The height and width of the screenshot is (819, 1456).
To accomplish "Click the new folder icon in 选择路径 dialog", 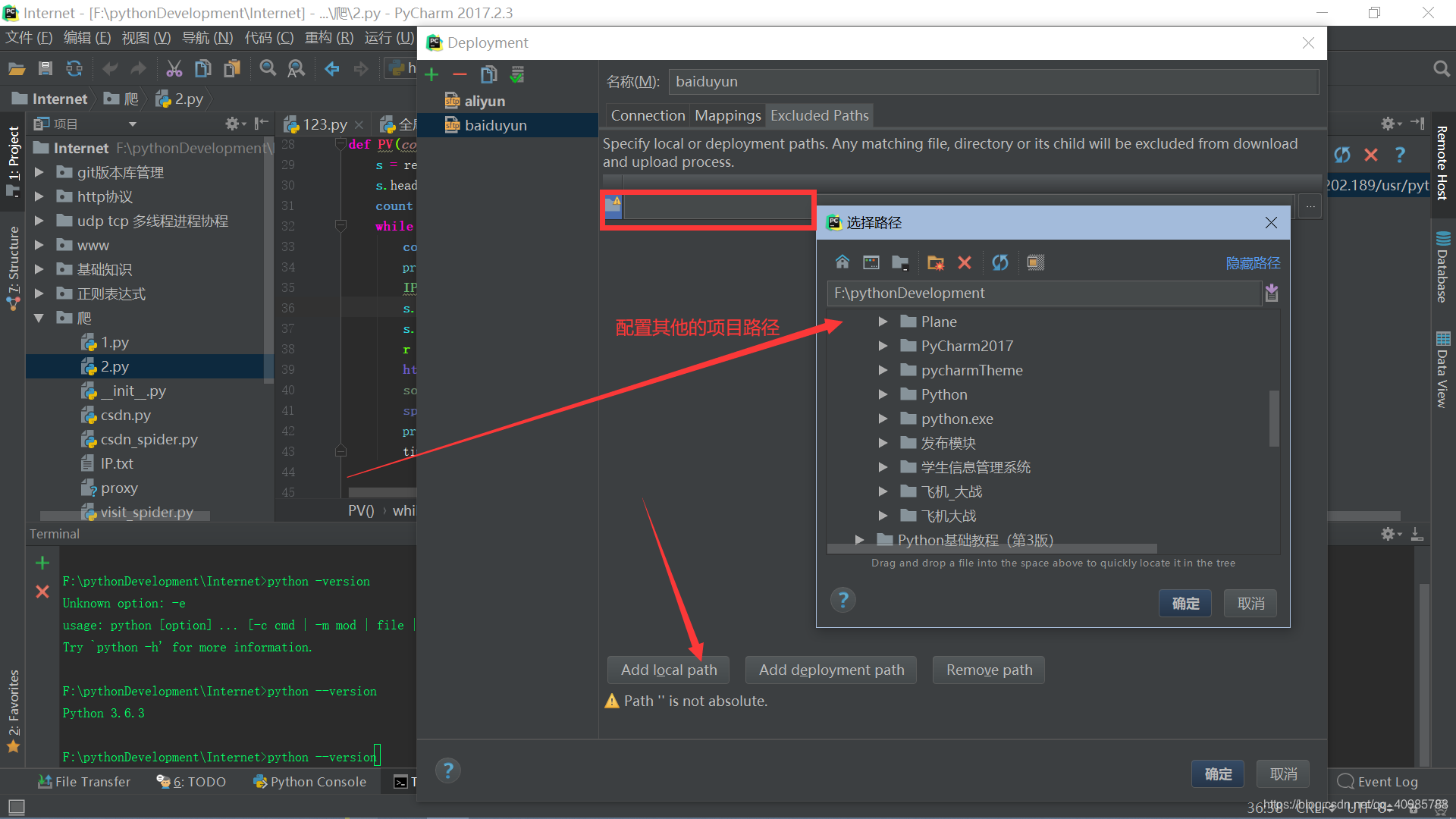I will pos(934,262).
